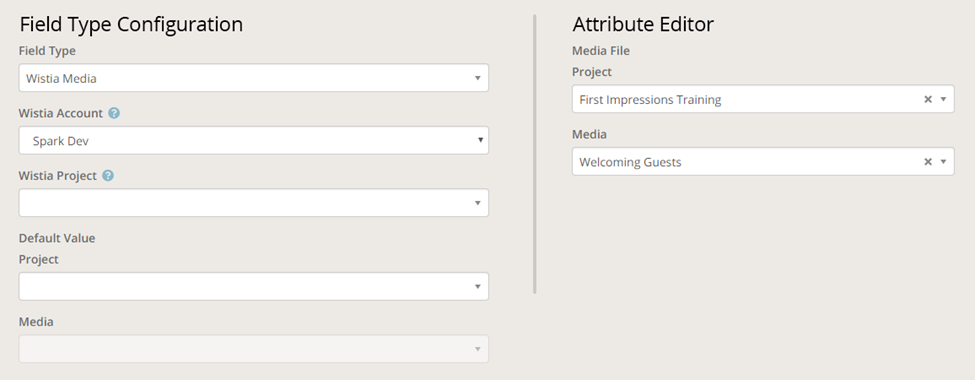Click the arrow on the Spark Dev select
975x380 pixels.
(480, 141)
